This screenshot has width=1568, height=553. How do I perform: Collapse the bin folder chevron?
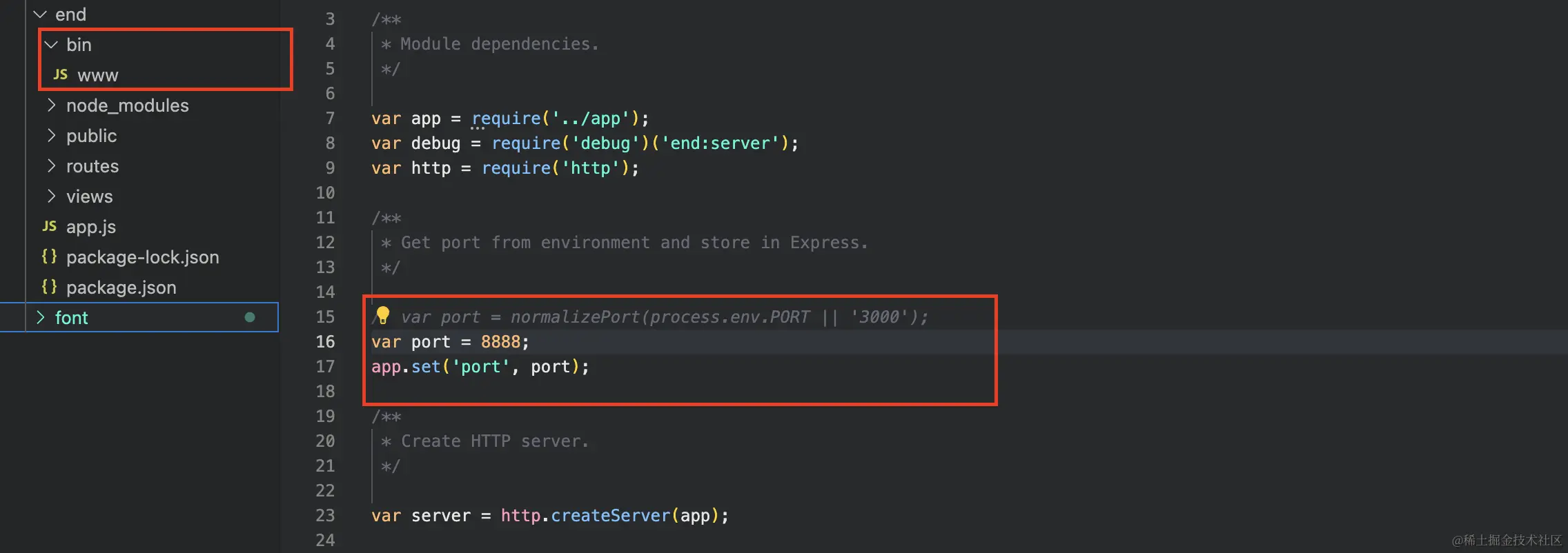[51, 45]
